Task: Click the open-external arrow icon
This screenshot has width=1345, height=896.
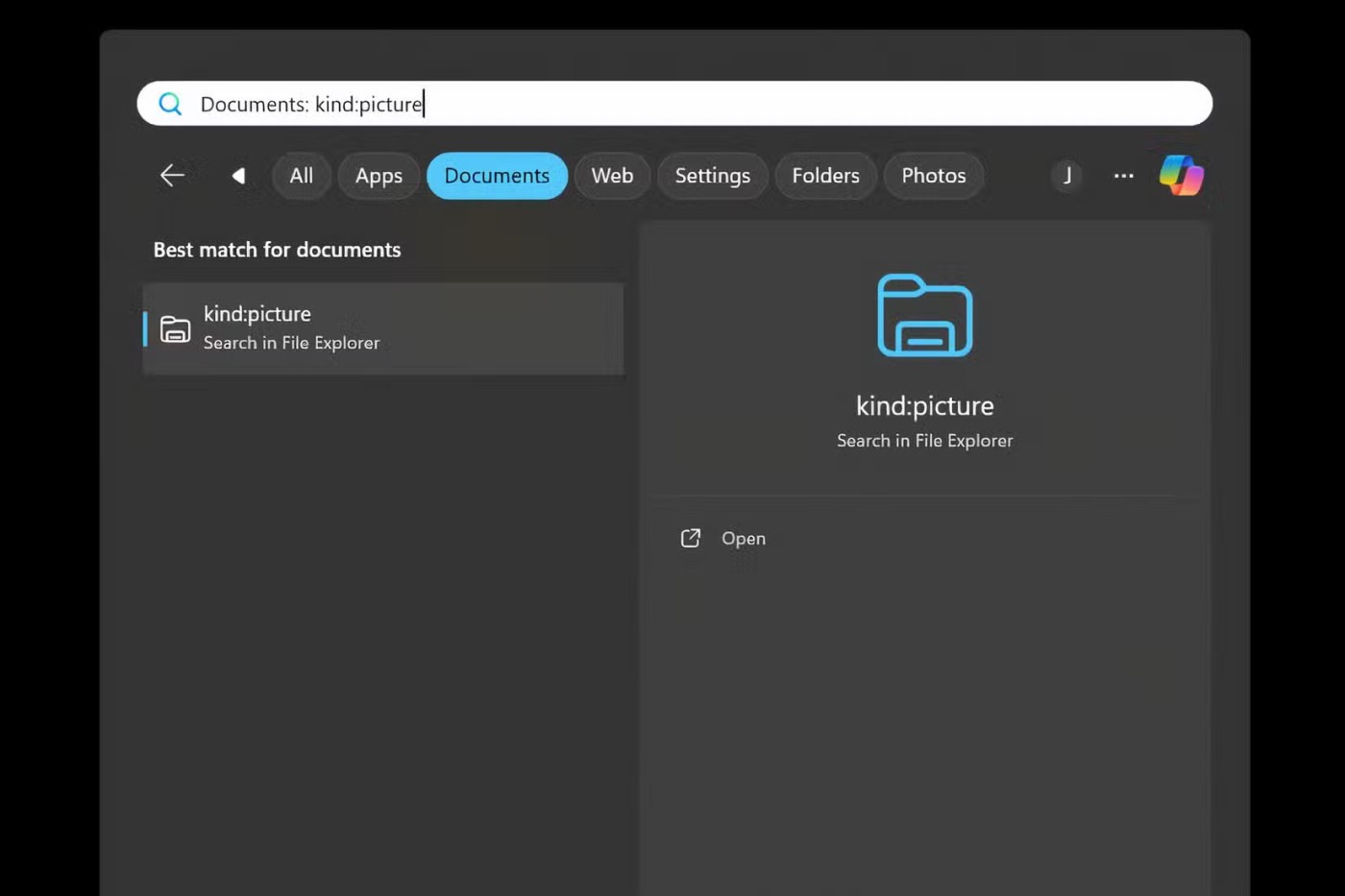Action: click(x=691, y=539)
